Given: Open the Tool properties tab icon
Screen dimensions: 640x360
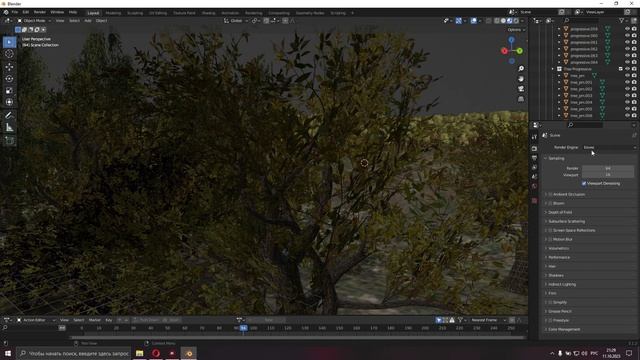Looking at the screenshot, I should click(534, 138).
